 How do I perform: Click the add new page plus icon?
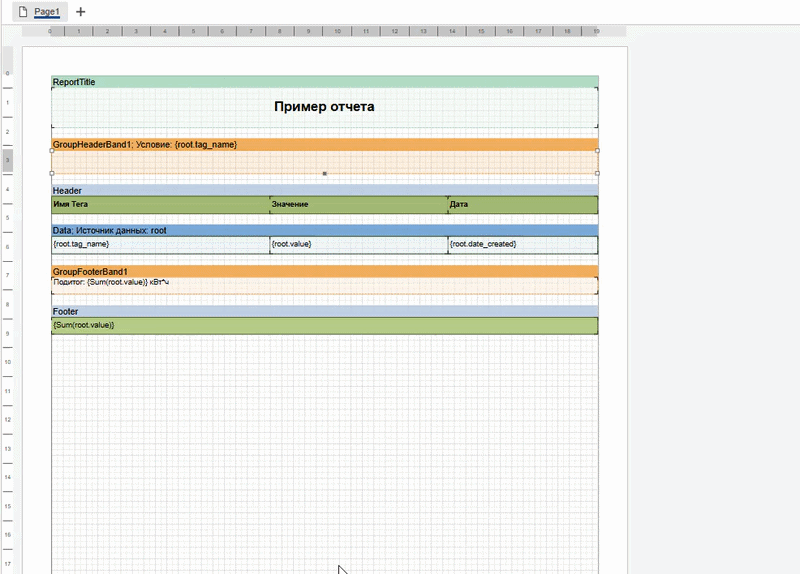[x=81, y=12]
